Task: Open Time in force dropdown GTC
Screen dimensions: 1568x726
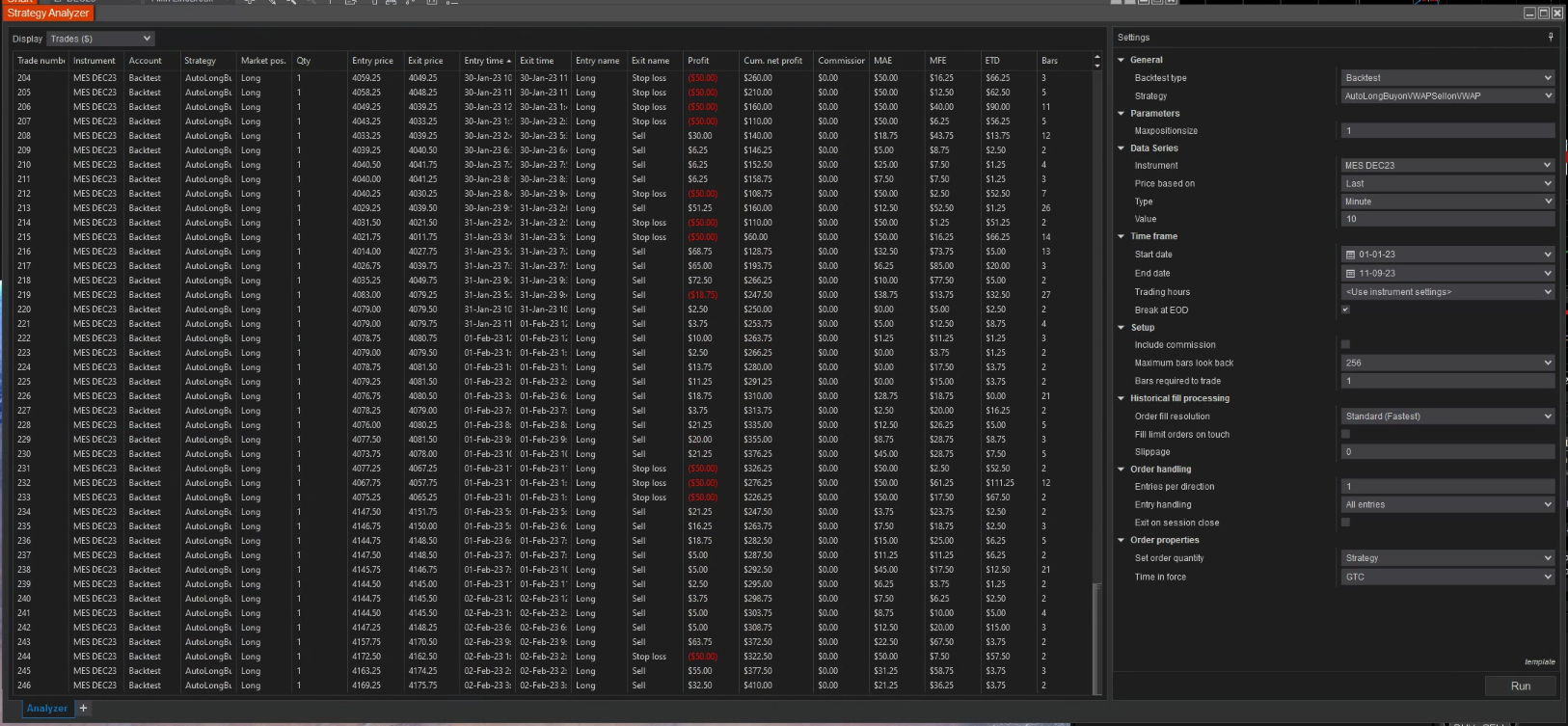Action: tap(1447, 577)
